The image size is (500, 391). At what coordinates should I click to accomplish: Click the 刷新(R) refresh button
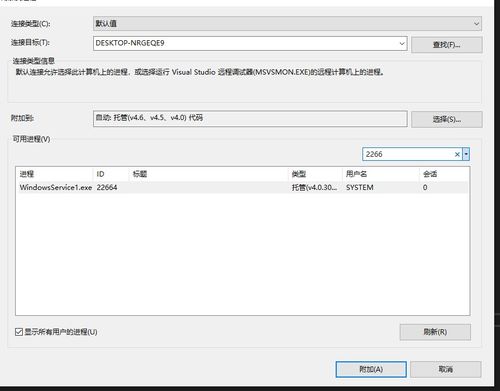pos(435,332)
